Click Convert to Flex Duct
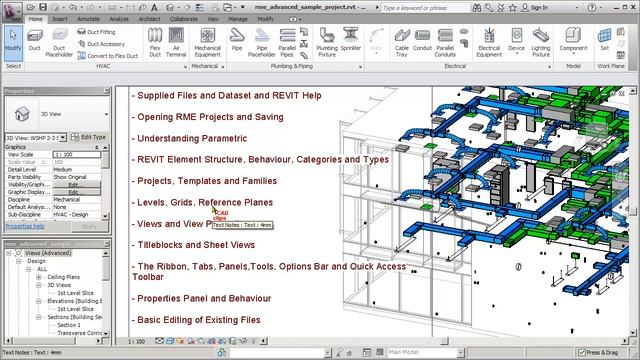 point(108,56)
